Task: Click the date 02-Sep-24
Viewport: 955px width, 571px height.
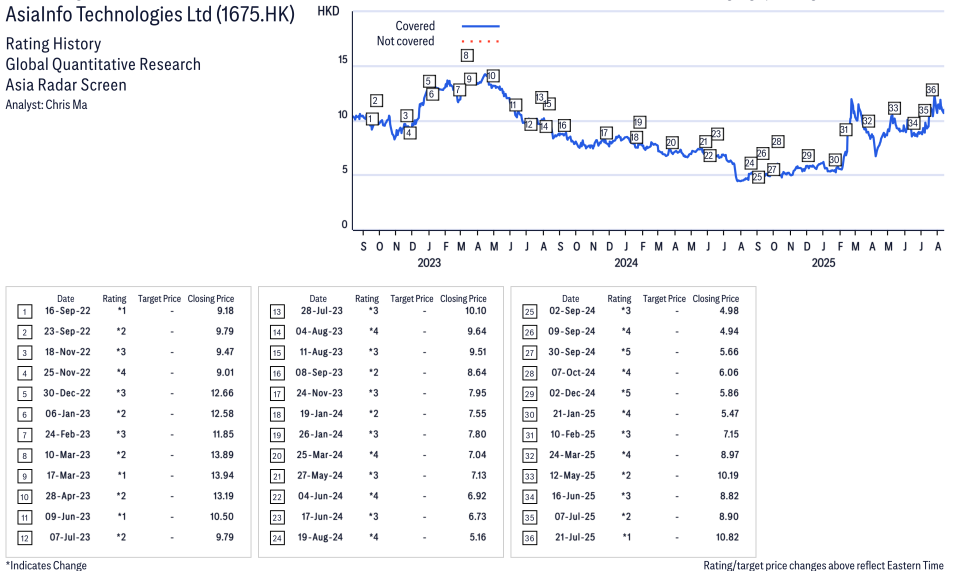Action: (572, 310)
